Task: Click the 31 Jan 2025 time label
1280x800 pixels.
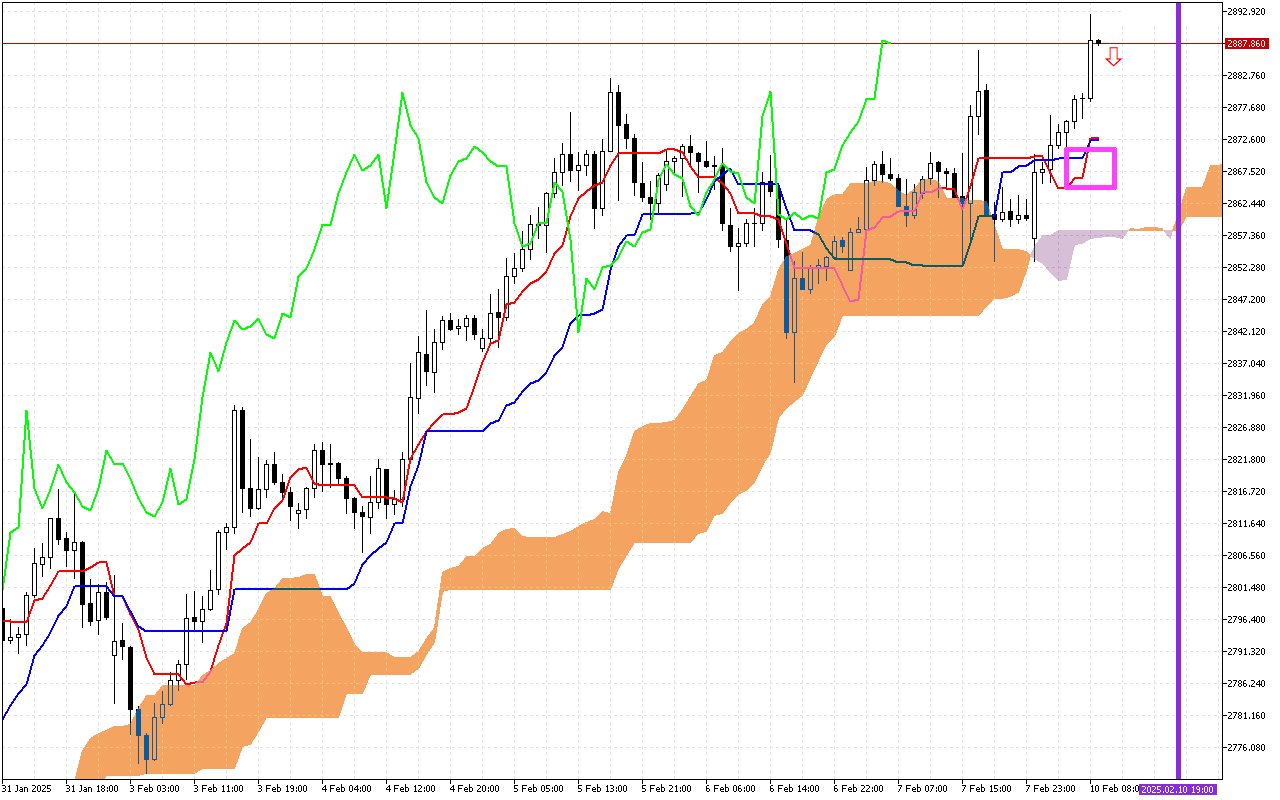Action: pos(24,789)
